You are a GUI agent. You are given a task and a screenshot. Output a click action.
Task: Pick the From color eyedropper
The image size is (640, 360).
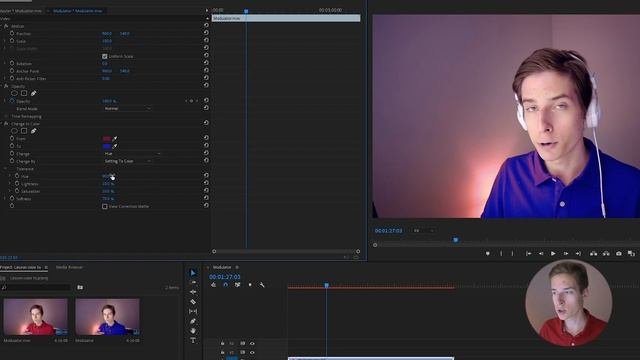115,139
